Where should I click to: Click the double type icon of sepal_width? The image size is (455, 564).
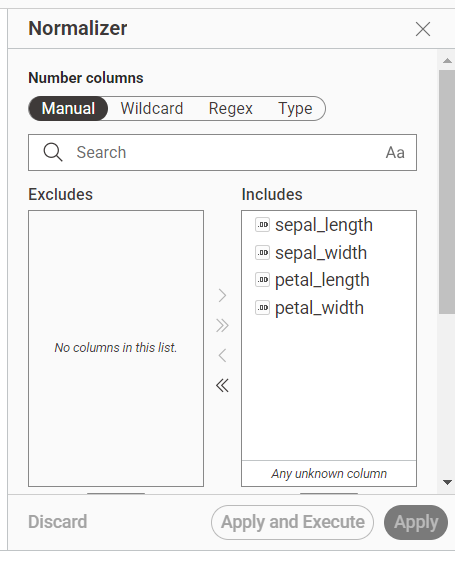[x=262, y=253]
